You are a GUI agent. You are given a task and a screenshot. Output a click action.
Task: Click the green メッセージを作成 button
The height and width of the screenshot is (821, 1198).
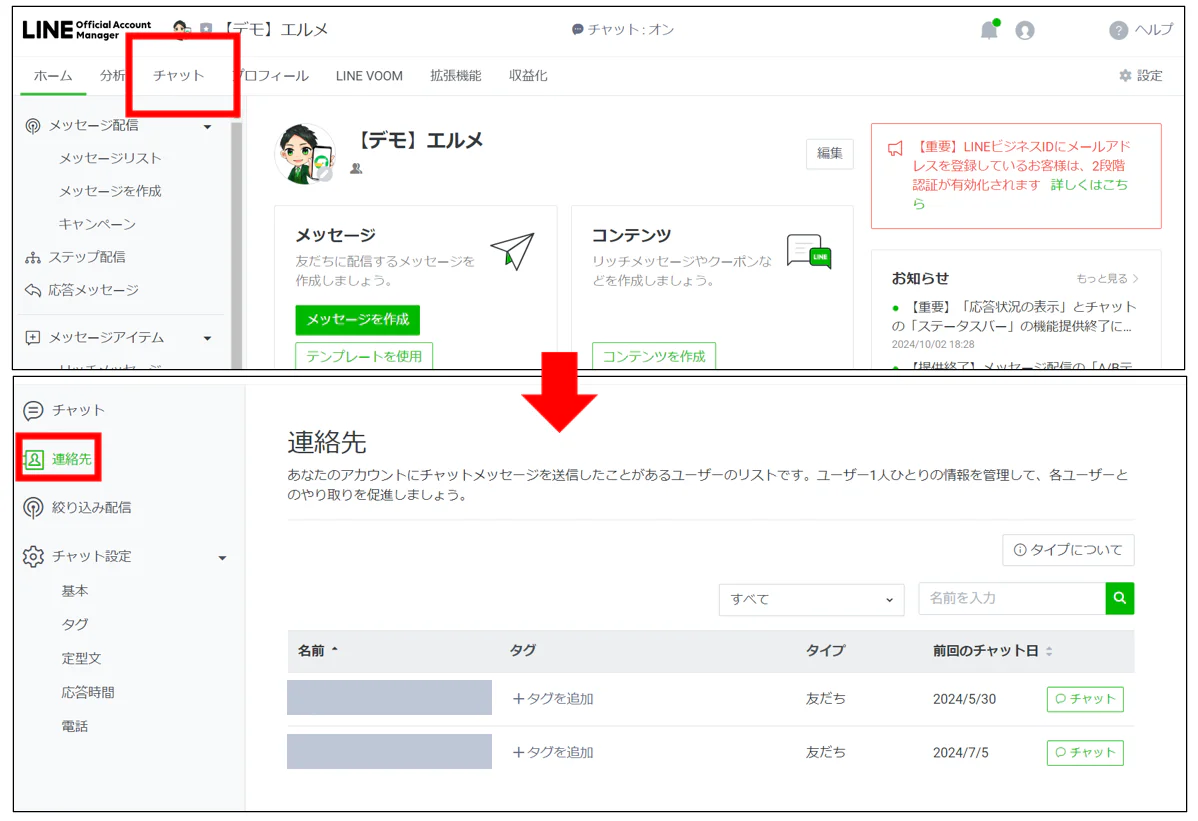(358, 320)
